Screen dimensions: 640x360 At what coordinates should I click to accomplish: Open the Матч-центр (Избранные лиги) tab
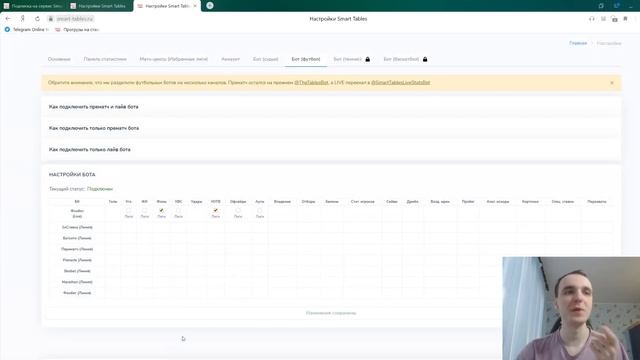[173, 59]
